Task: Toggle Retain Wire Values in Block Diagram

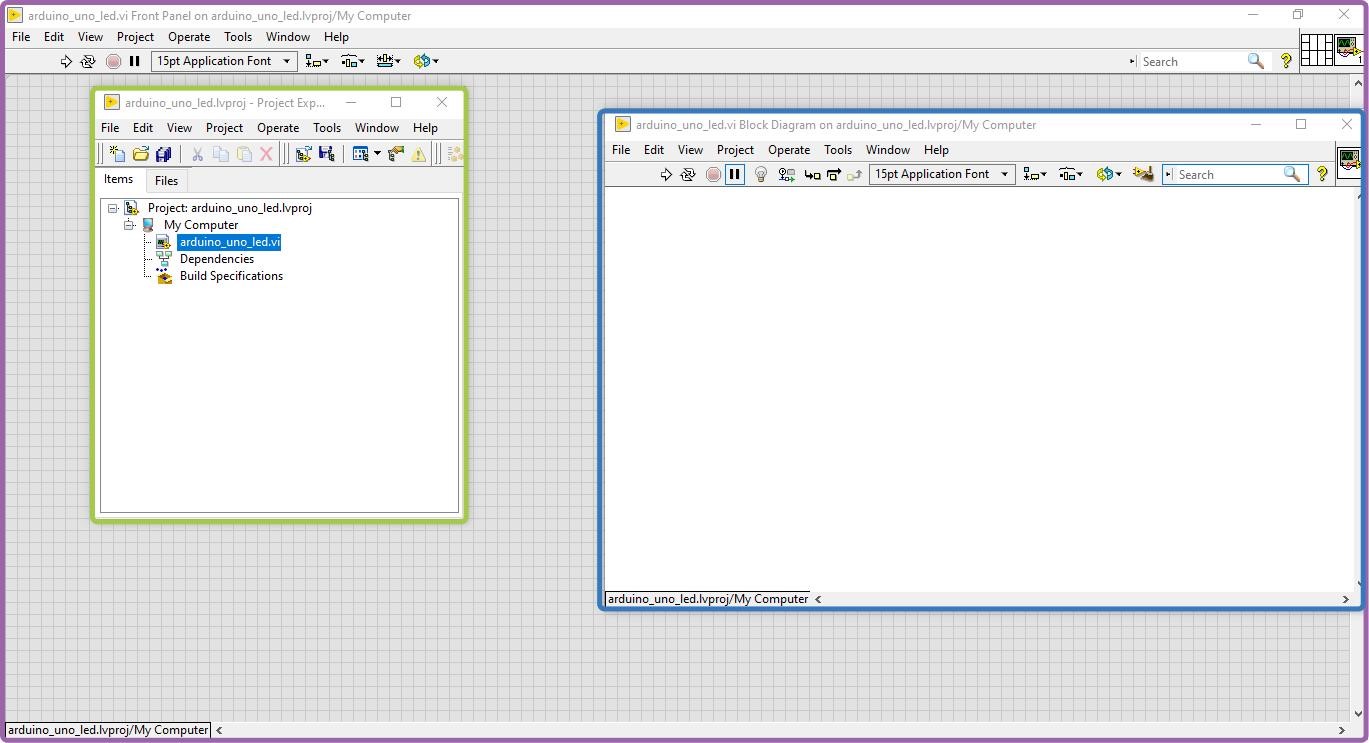Action: pyautogui.click(x=787, y=174)
